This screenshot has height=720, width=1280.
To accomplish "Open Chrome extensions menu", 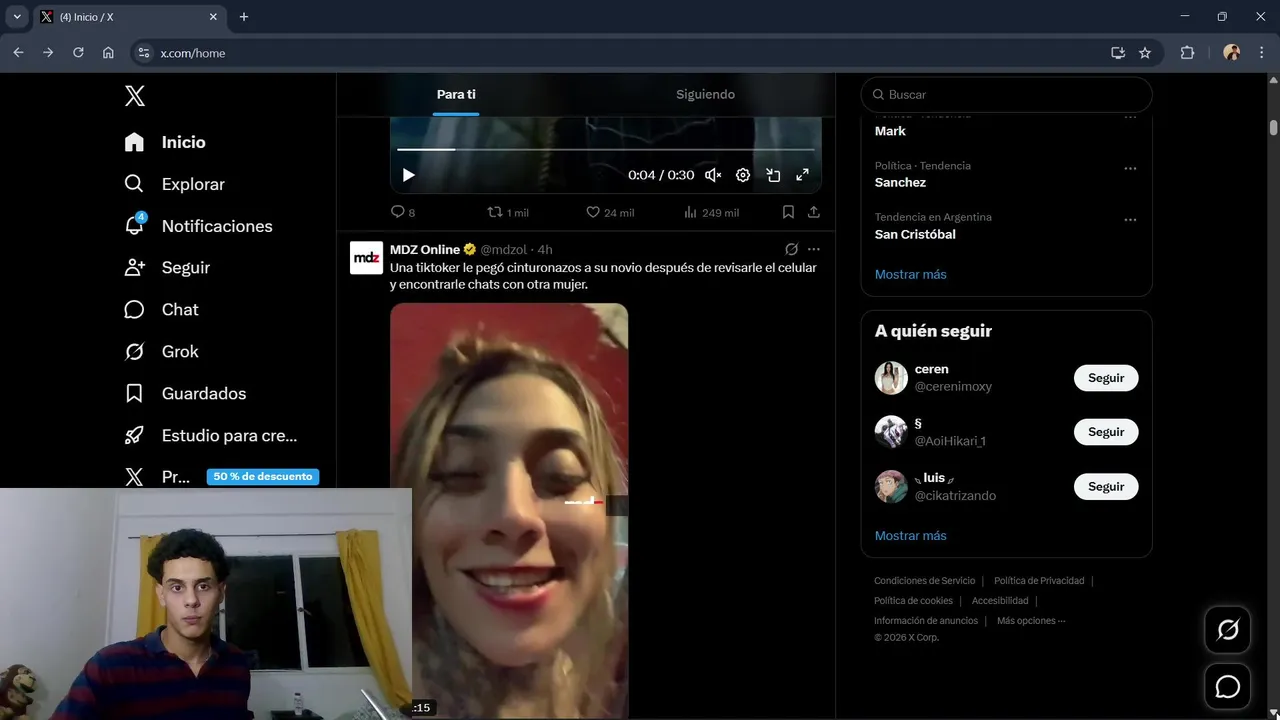I will pyautogui.click(x=1188, y=53).
